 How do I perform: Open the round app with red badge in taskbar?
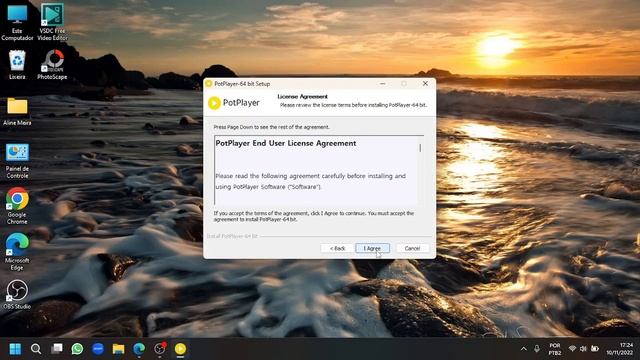click(160, 349)
